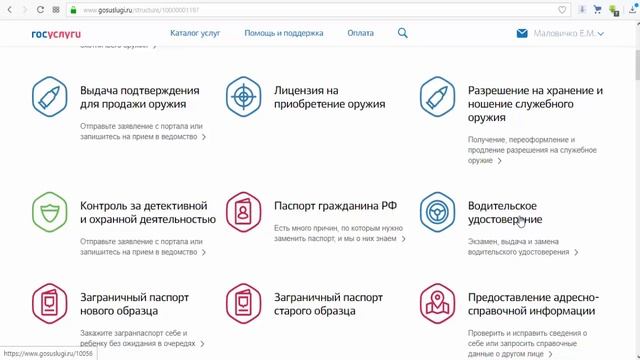Click the icon for new-style foreign passport
The width and height of the screenshot is (640, 360).
coord(50,304)
